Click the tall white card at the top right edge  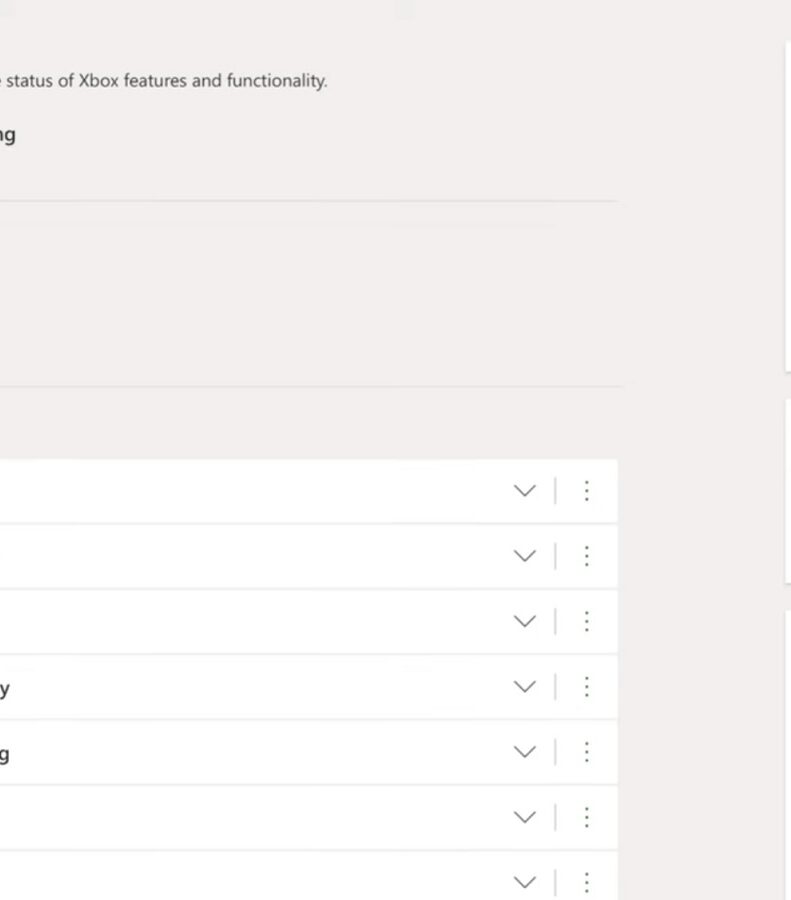pyautogui.click(x=788, y=208)
